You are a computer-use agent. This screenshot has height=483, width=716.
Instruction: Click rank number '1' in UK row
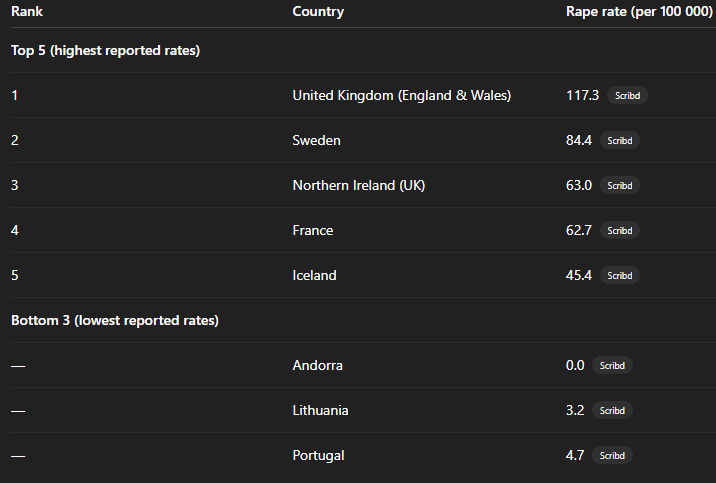pos(15,95)
